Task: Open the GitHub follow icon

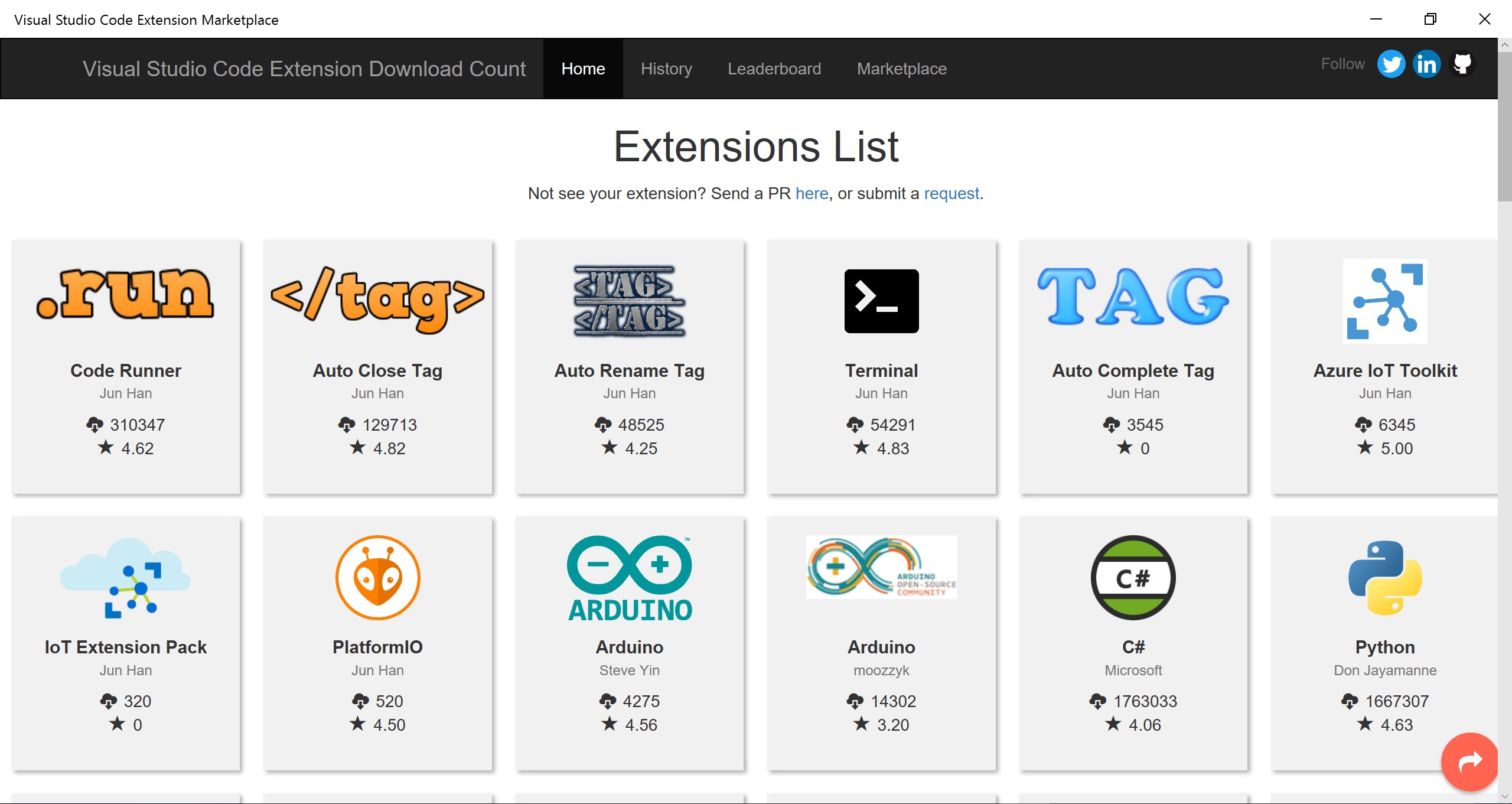Action: pyautogui.click(x=1462, y=64)
